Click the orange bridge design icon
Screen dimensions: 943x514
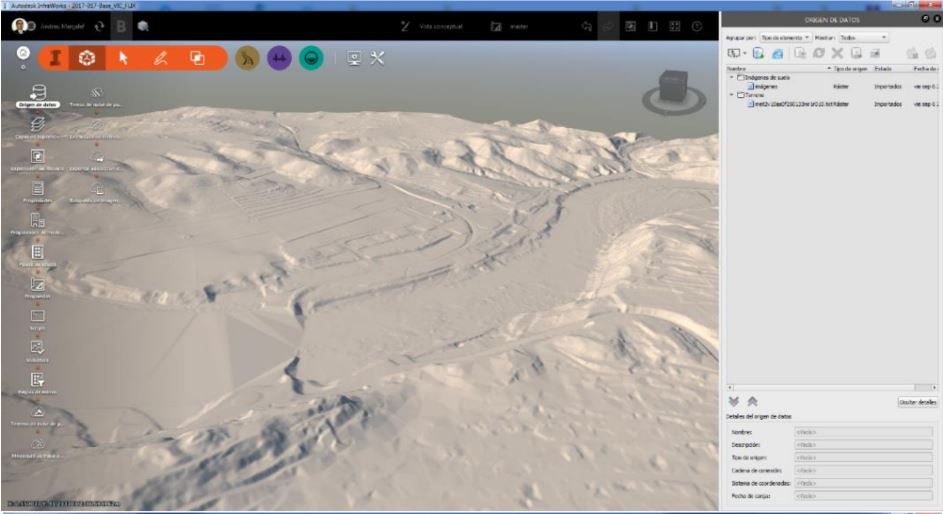(x=52, y=59)
